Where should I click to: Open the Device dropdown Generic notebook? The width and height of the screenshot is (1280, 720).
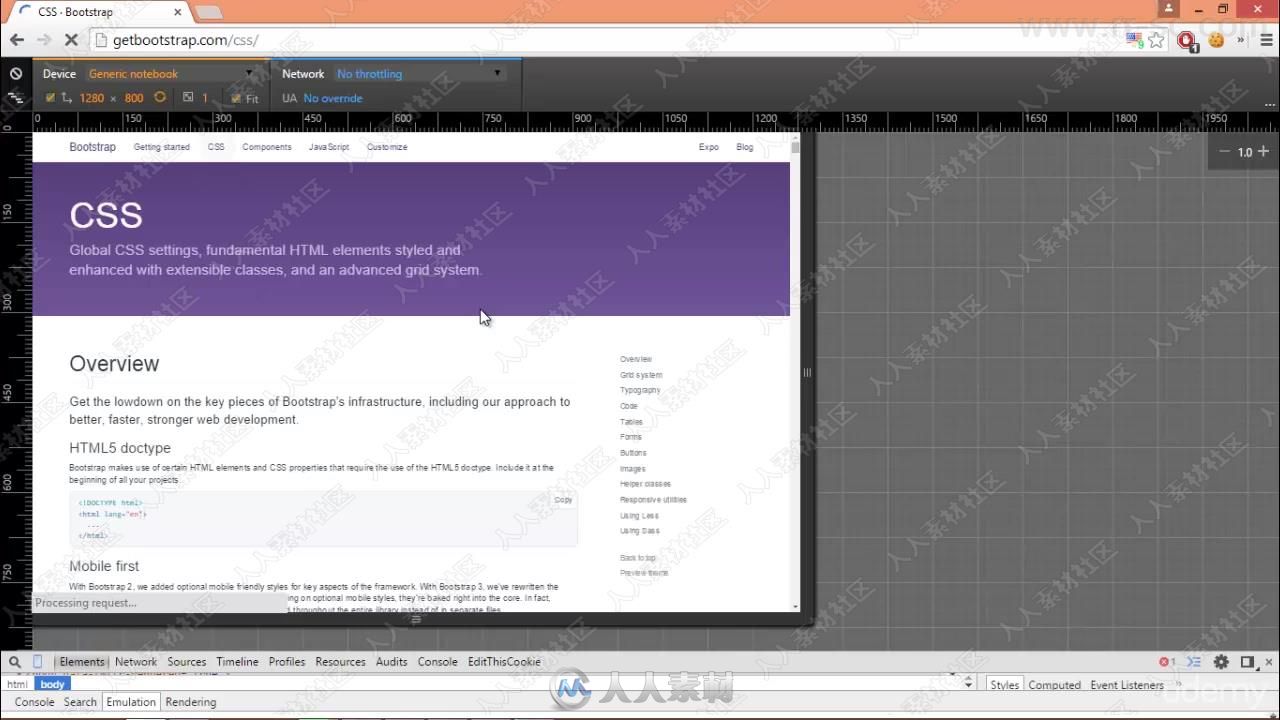pyautogui.click(x=170, y=74)
